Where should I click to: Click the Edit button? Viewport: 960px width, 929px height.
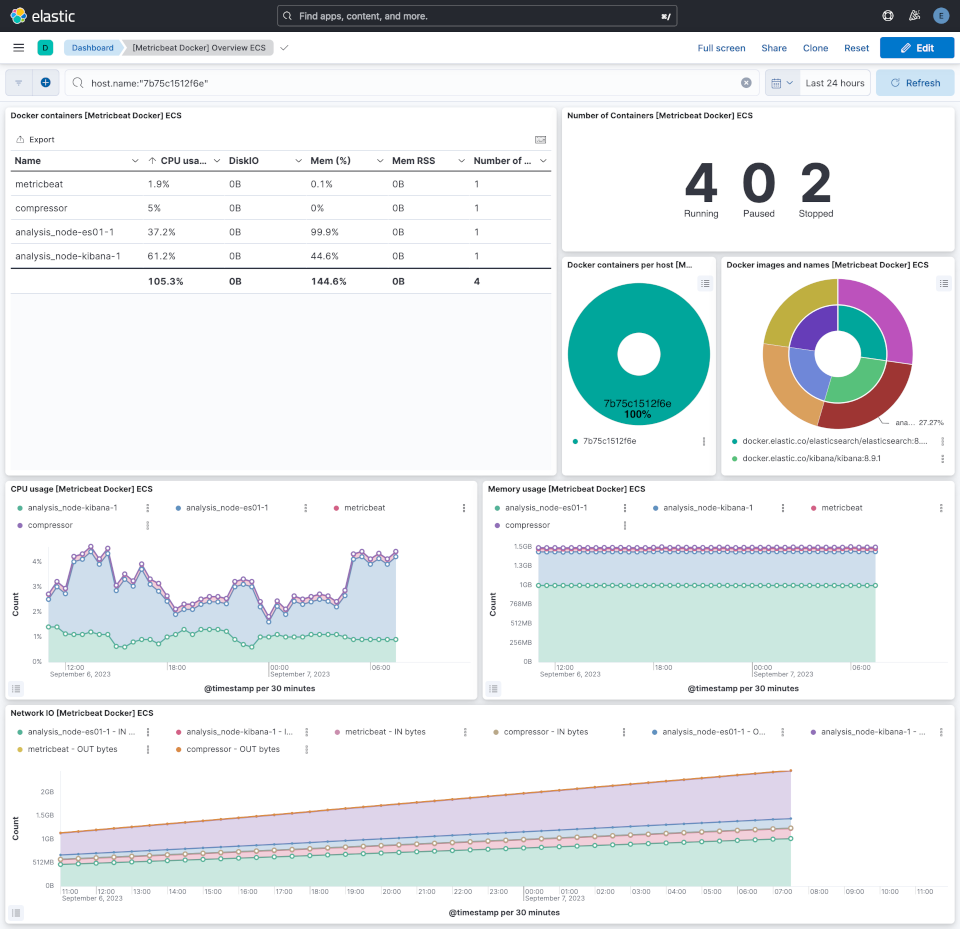click(917, 48)
